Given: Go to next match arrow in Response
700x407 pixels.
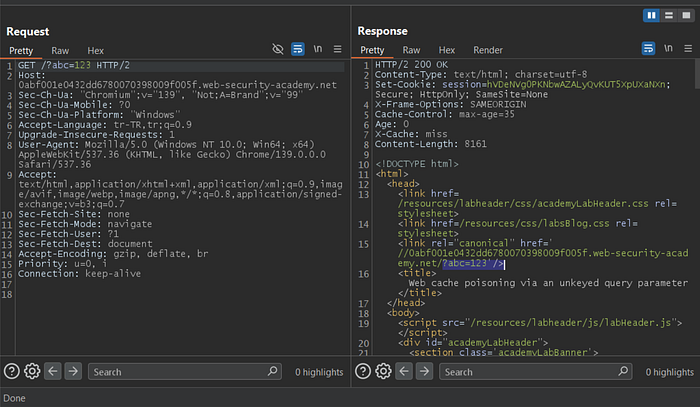Looking at the screenshot, I should click(x=425, y=371).
